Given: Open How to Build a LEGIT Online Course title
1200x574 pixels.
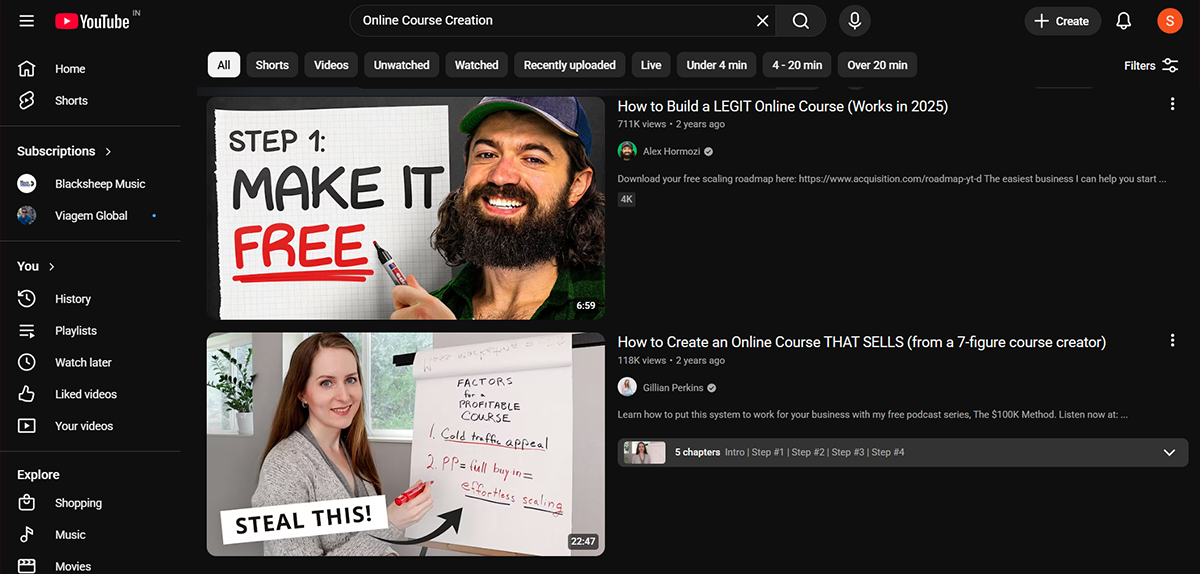Looking at the screenshot, I should [x=783, y=106].
